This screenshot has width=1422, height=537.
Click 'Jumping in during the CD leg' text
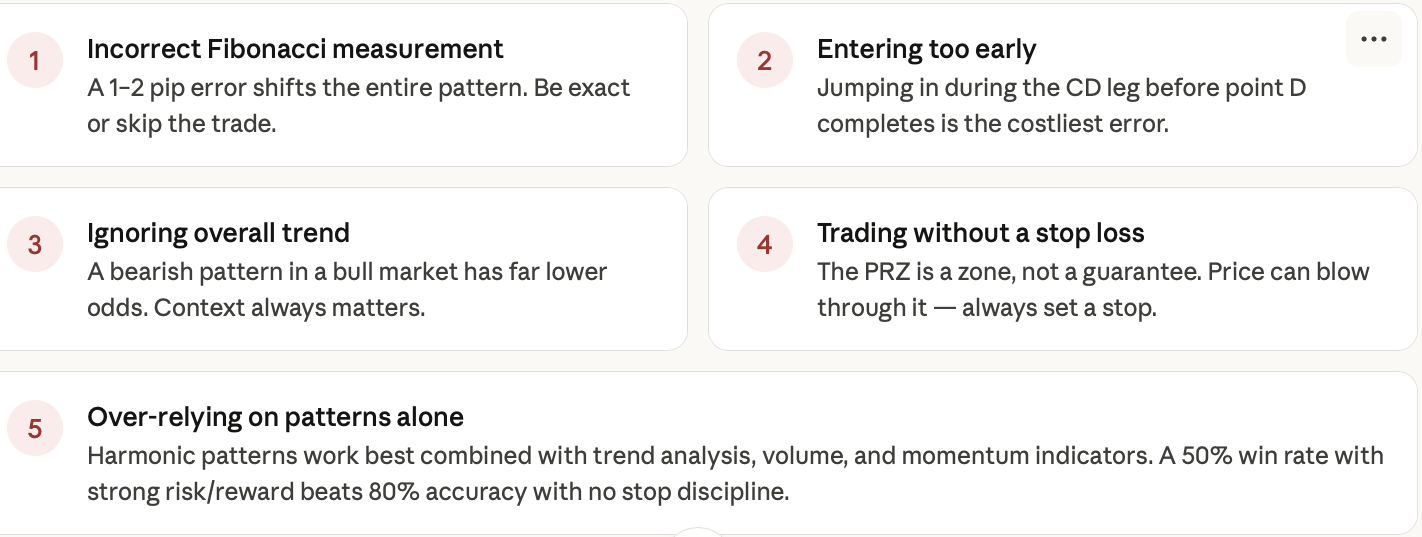tap(1061, 87)
